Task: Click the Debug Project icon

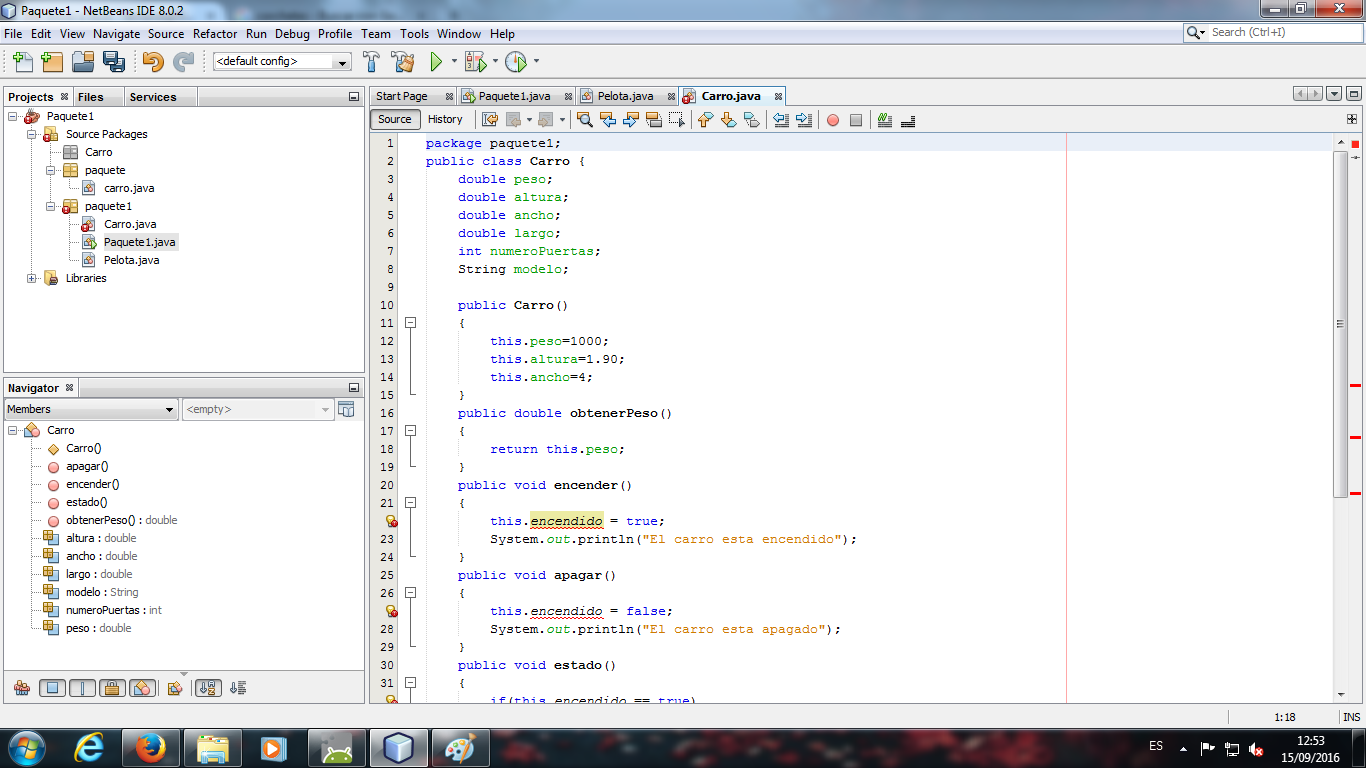Action: tap(478, 61)
